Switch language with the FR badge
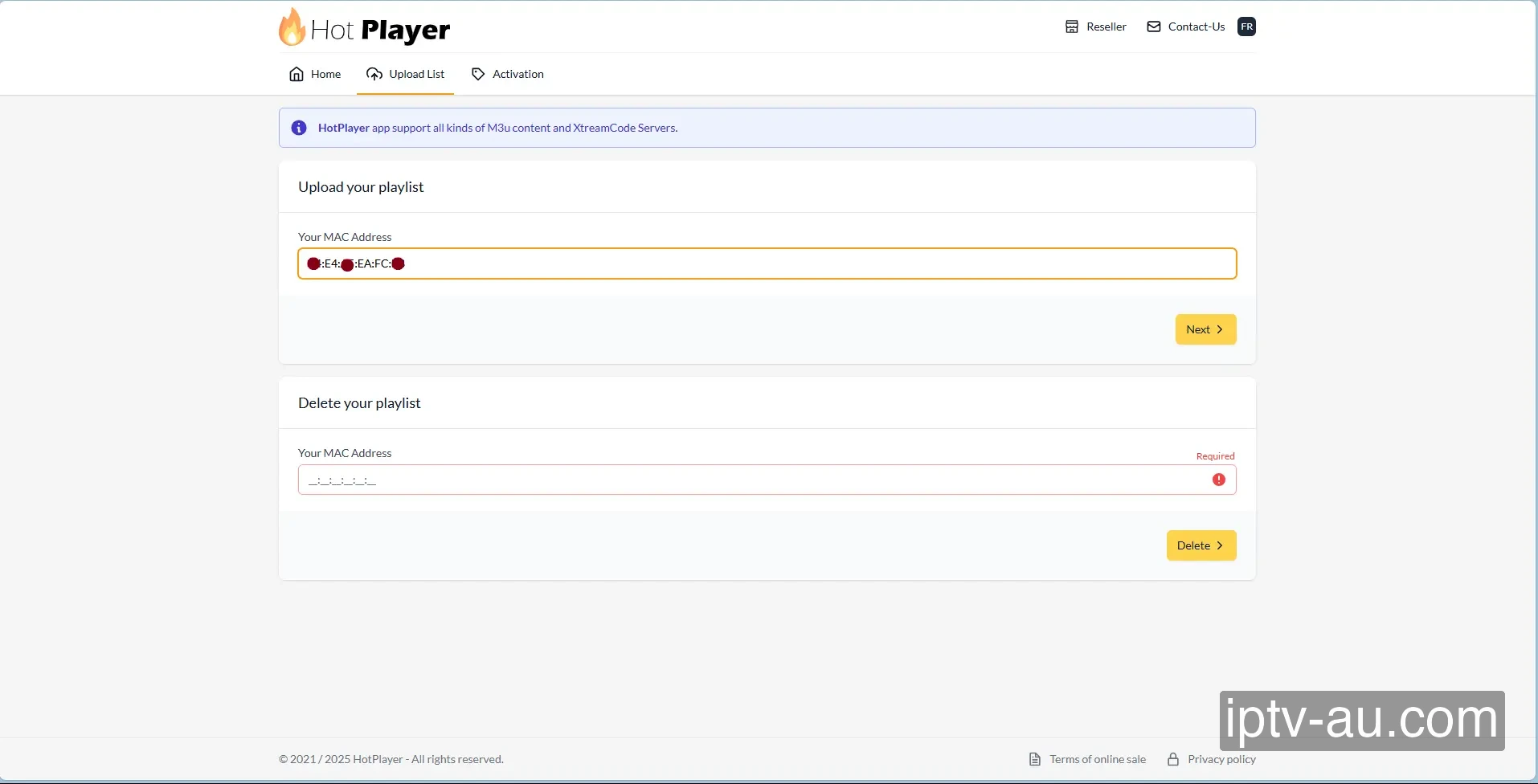1538x784 pixels. coord(1246,27)
